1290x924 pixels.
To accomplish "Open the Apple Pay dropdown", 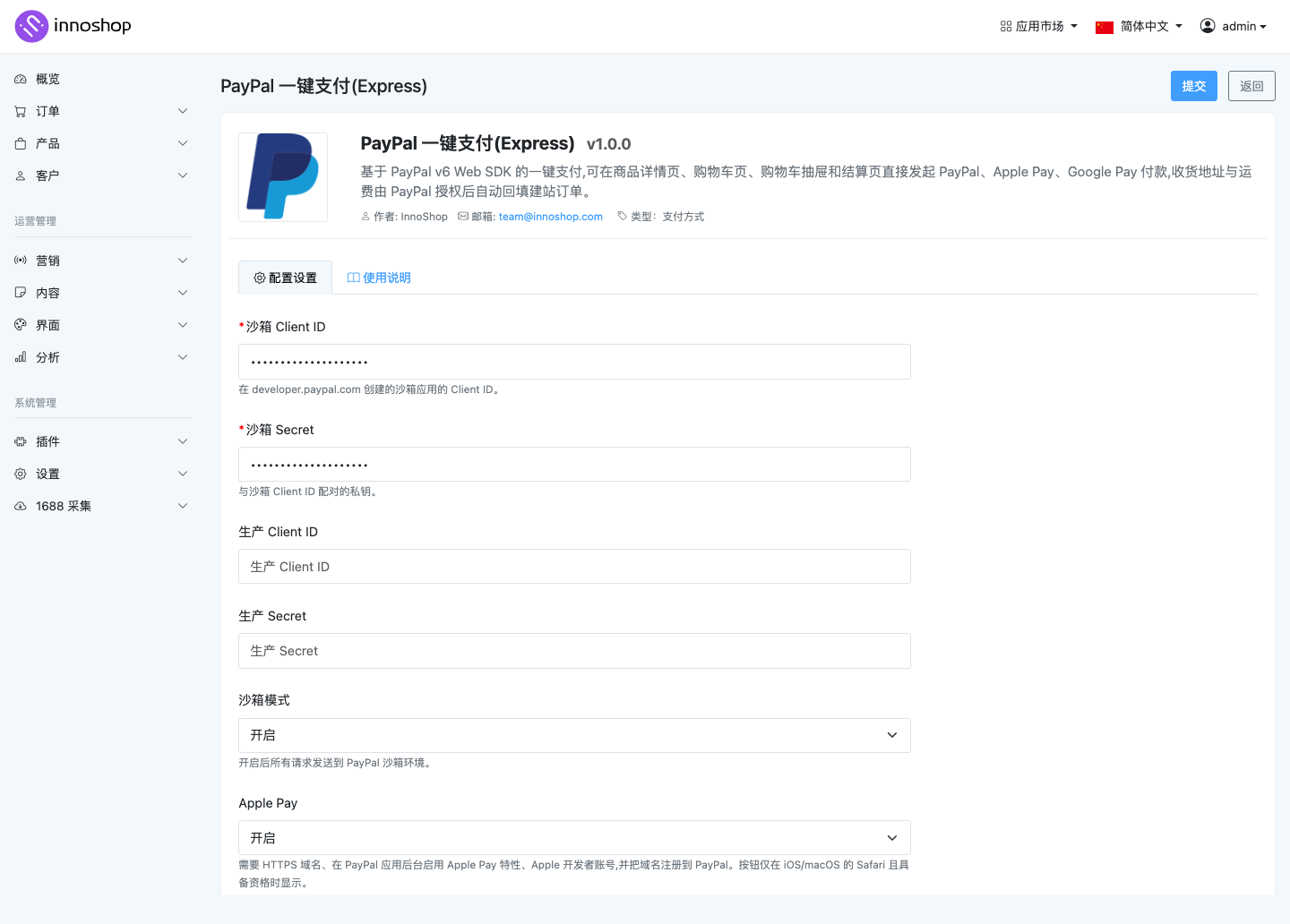I will point(574,838).
